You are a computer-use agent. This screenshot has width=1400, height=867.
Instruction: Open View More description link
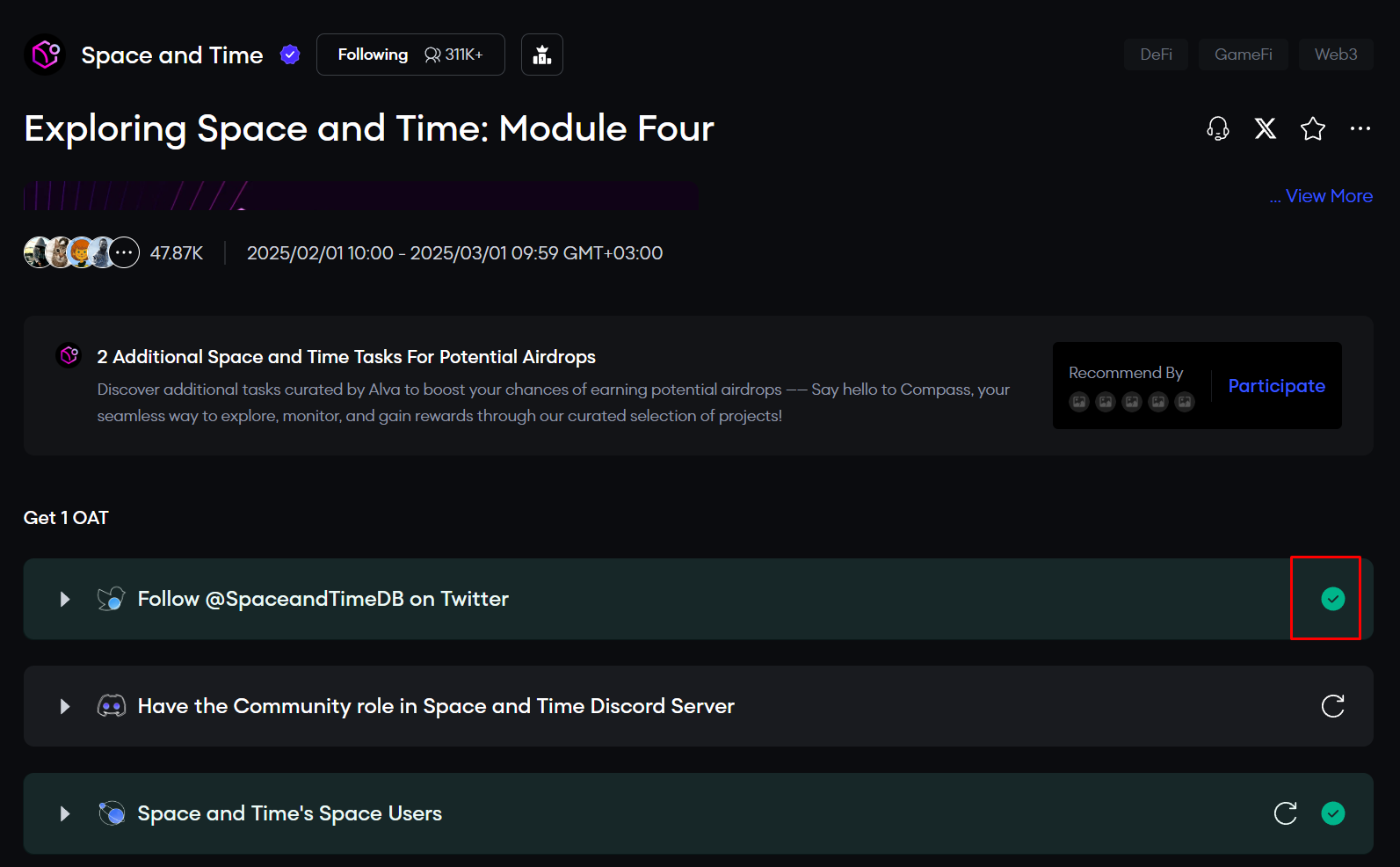(1329, 196)
